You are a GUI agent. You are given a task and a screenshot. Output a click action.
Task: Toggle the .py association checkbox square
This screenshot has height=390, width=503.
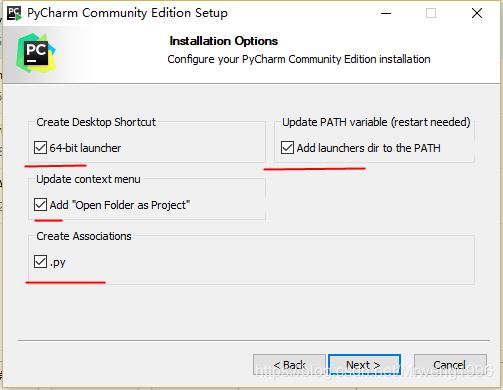pos(40,261)
